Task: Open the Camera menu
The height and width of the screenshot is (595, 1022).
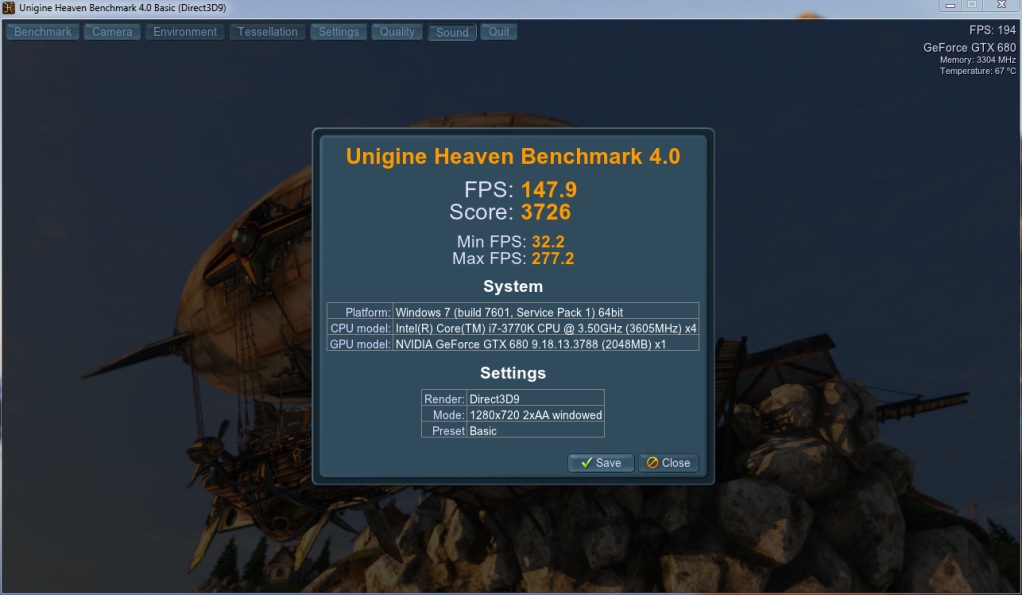Action: click(112, 32)
